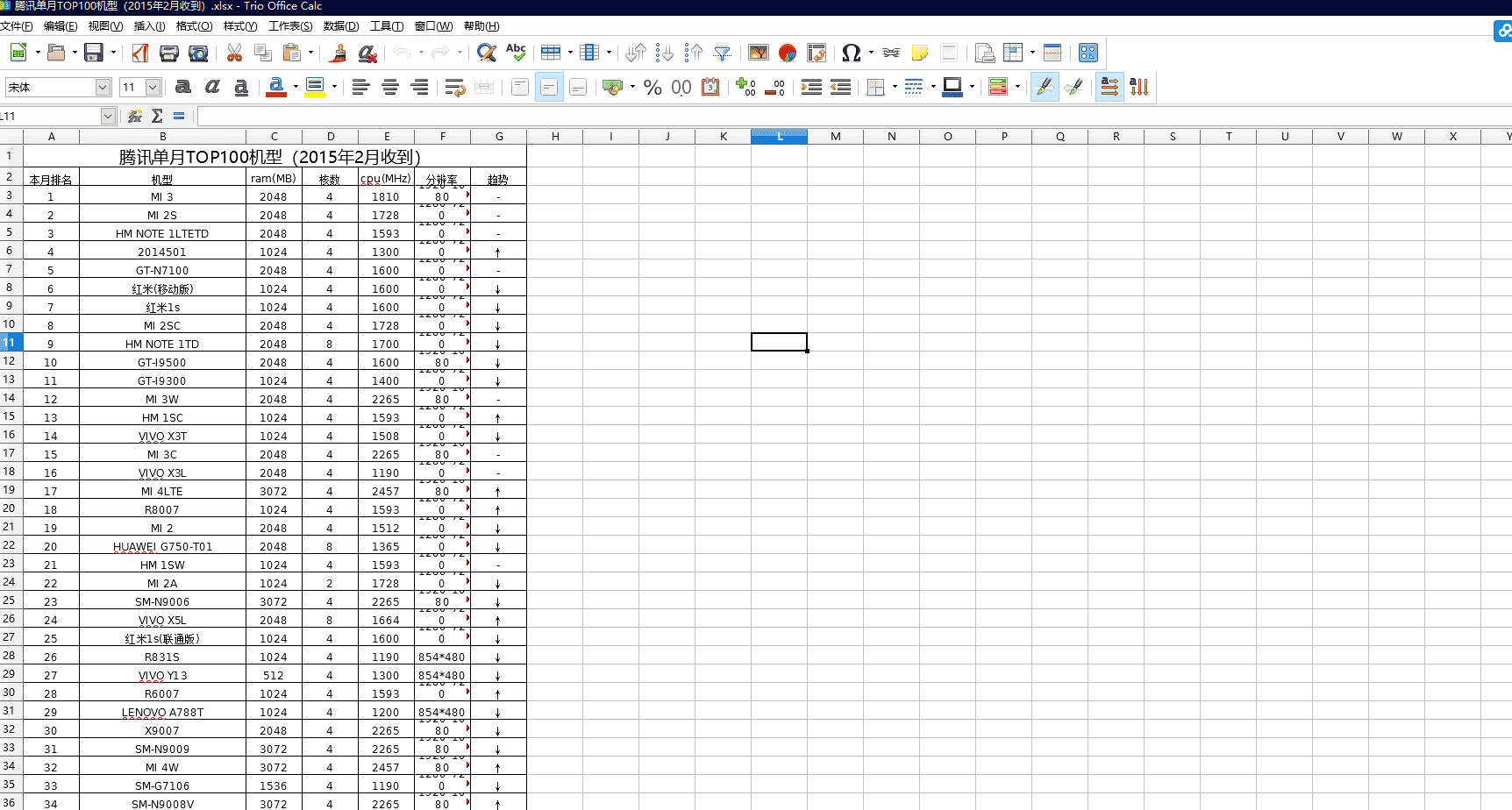The width and height of the screenshot is (1512, 810).
Task: Click the Insert Pivot Table icon
Action: (817, 53)
